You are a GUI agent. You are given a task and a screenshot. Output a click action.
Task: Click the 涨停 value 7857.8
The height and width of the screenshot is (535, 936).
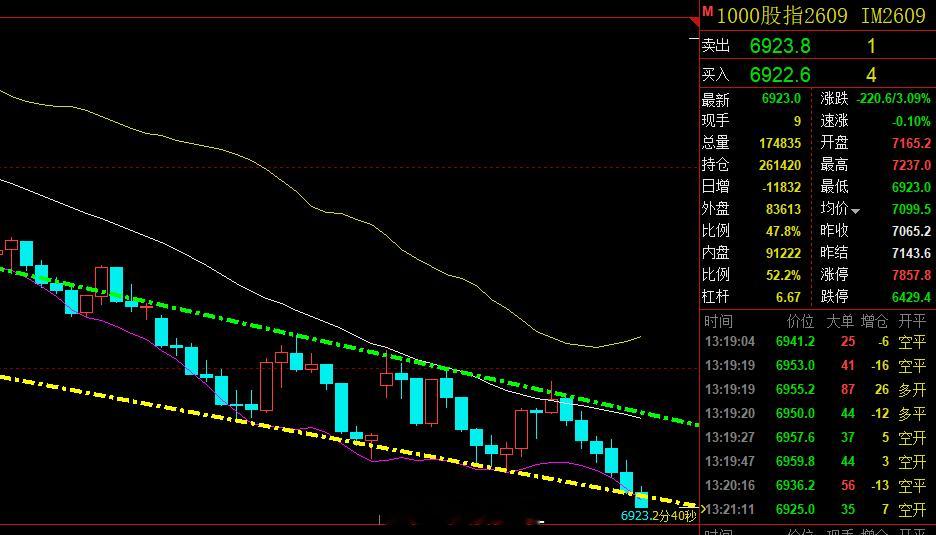coord(911,275)
